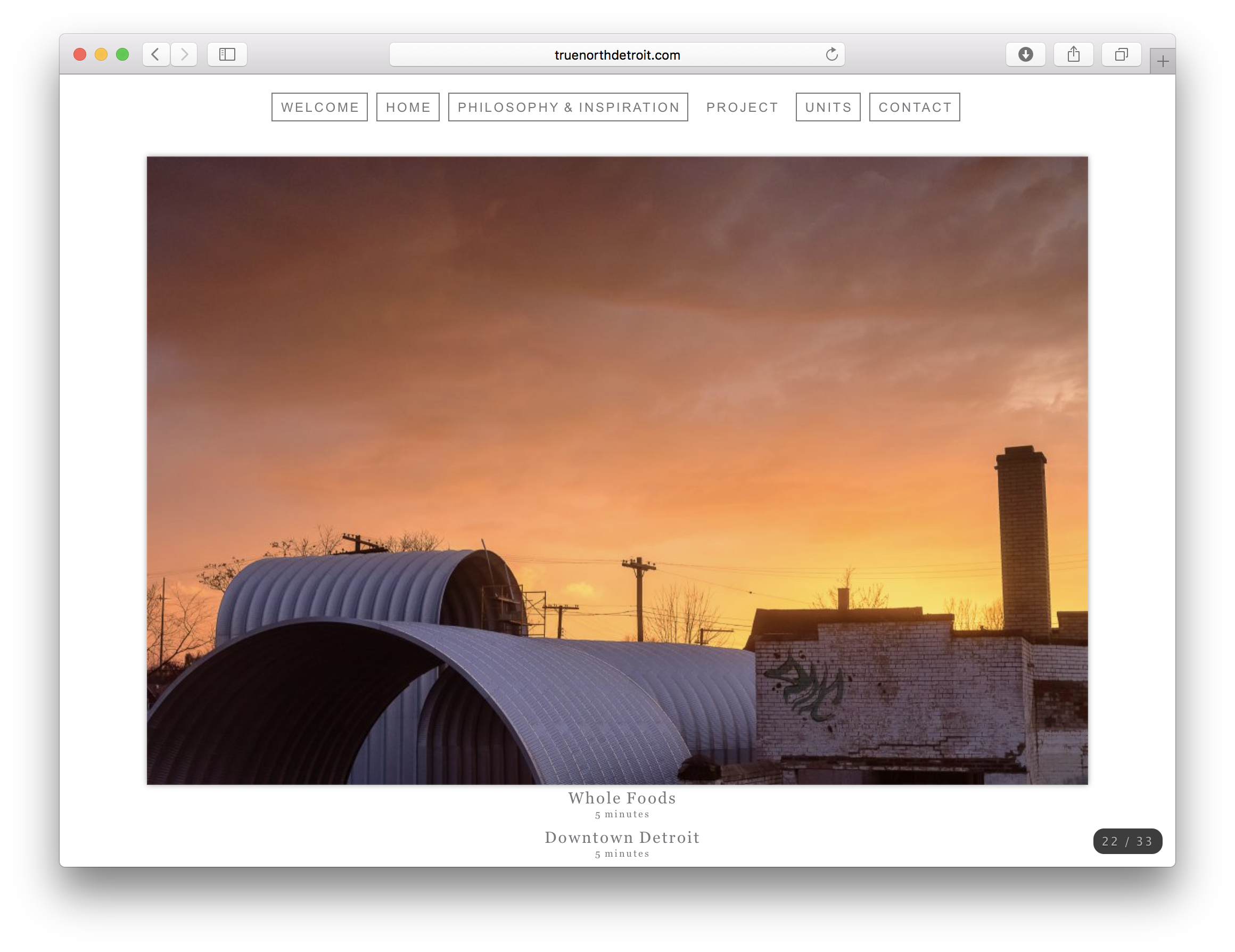This screenshot has width=1235, height=952.
Task: Show all tabs overview
Action: [x=1121, y=54]
